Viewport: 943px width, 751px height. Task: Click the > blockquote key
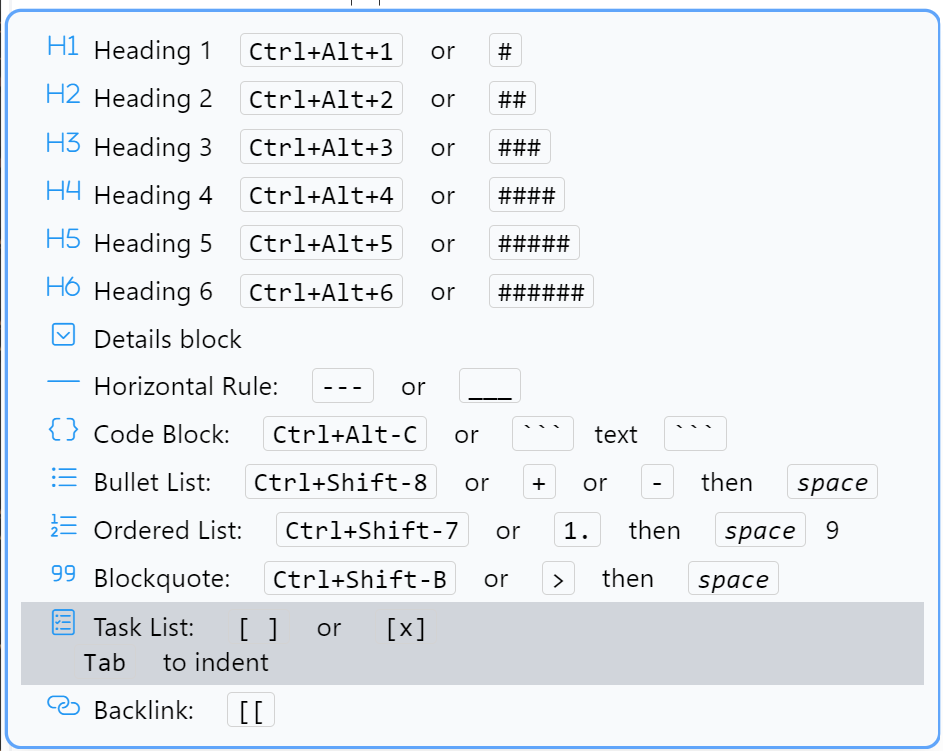click(558, 578)
